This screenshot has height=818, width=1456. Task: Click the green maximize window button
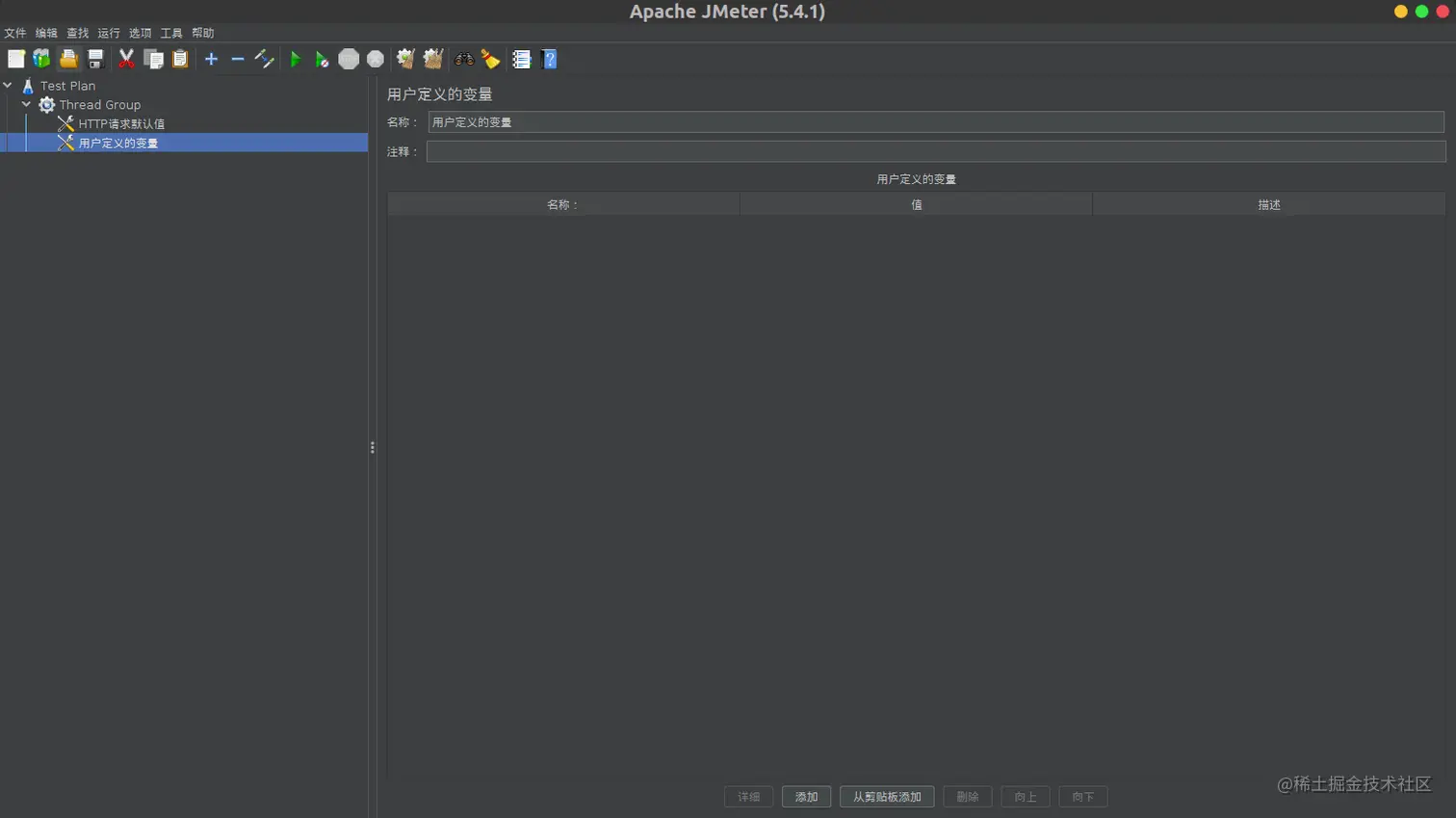[1421, 12]
